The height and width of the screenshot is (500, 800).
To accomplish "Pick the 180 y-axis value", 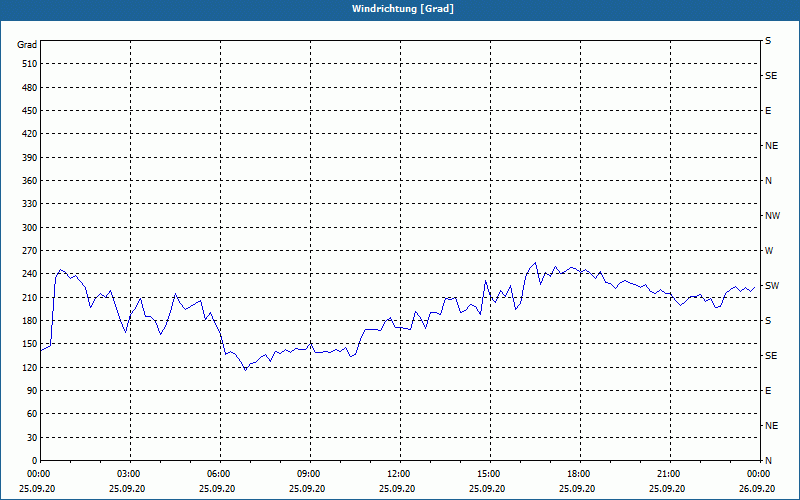I will (x=30, y=321).
